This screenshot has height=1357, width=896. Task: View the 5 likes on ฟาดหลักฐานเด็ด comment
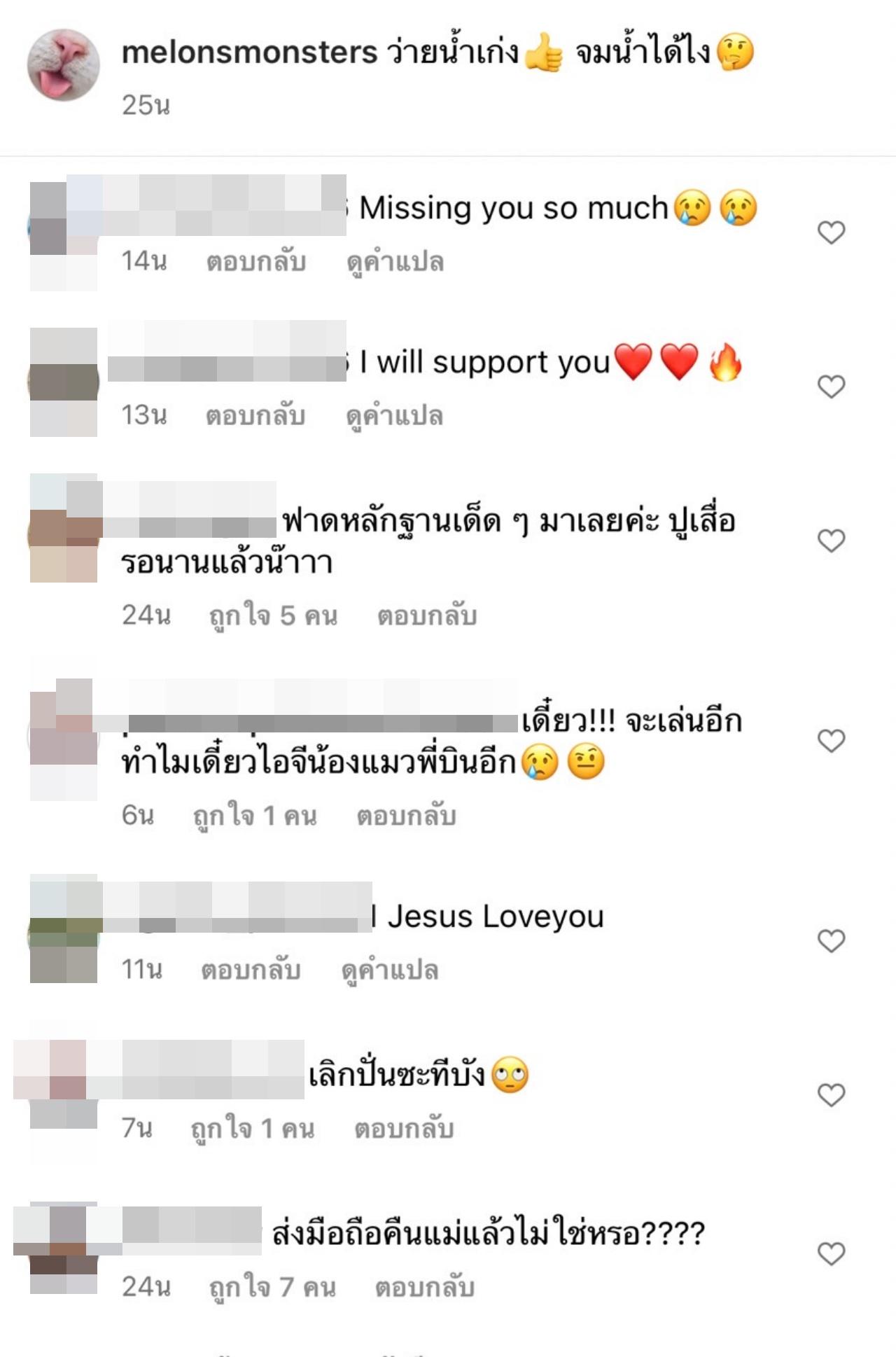274,615
